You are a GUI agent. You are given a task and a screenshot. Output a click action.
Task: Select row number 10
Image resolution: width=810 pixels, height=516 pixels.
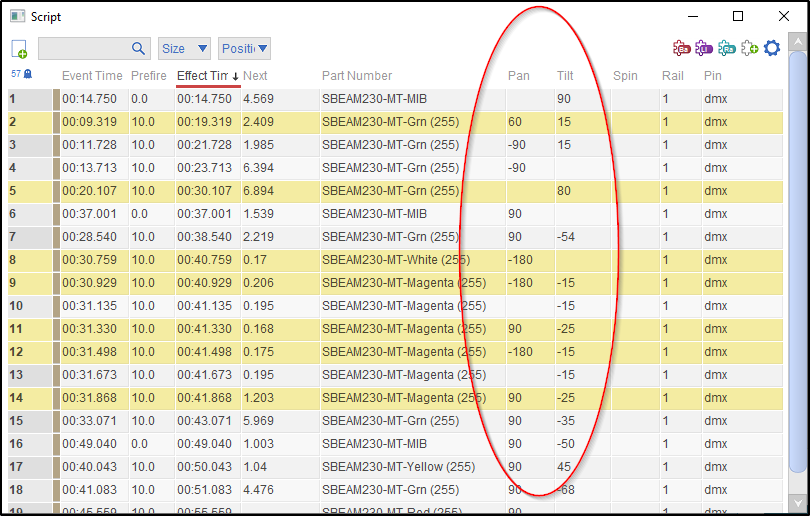pos(30,306)
